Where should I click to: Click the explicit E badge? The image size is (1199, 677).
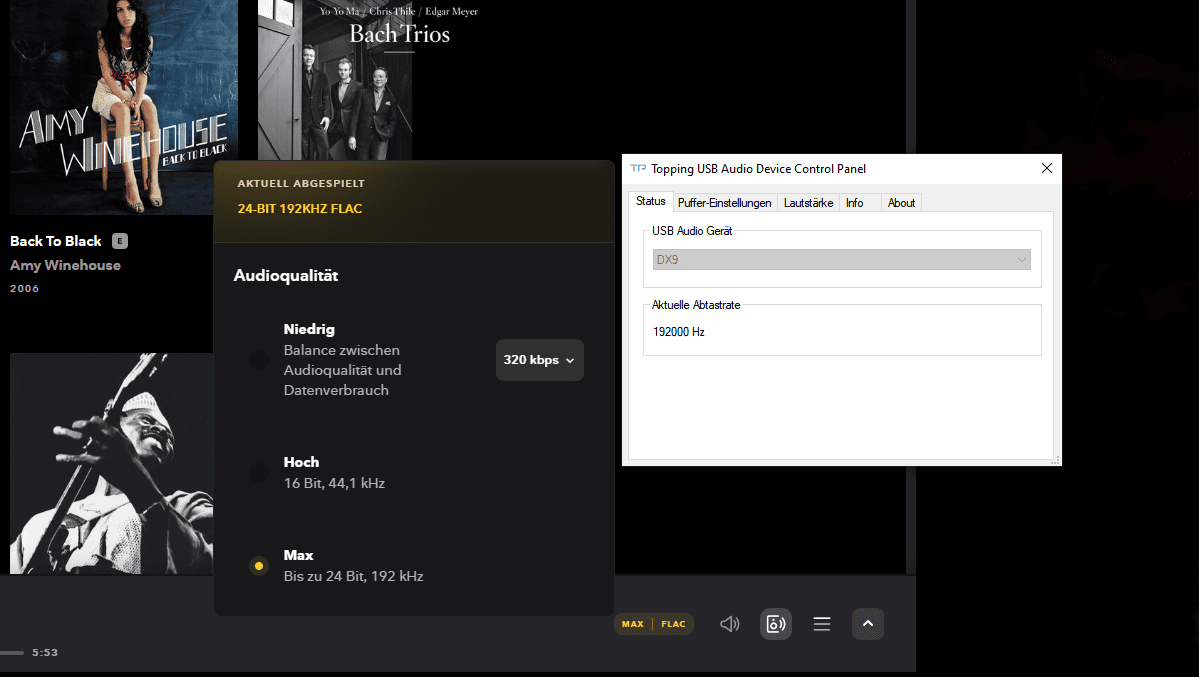(120, 241)
